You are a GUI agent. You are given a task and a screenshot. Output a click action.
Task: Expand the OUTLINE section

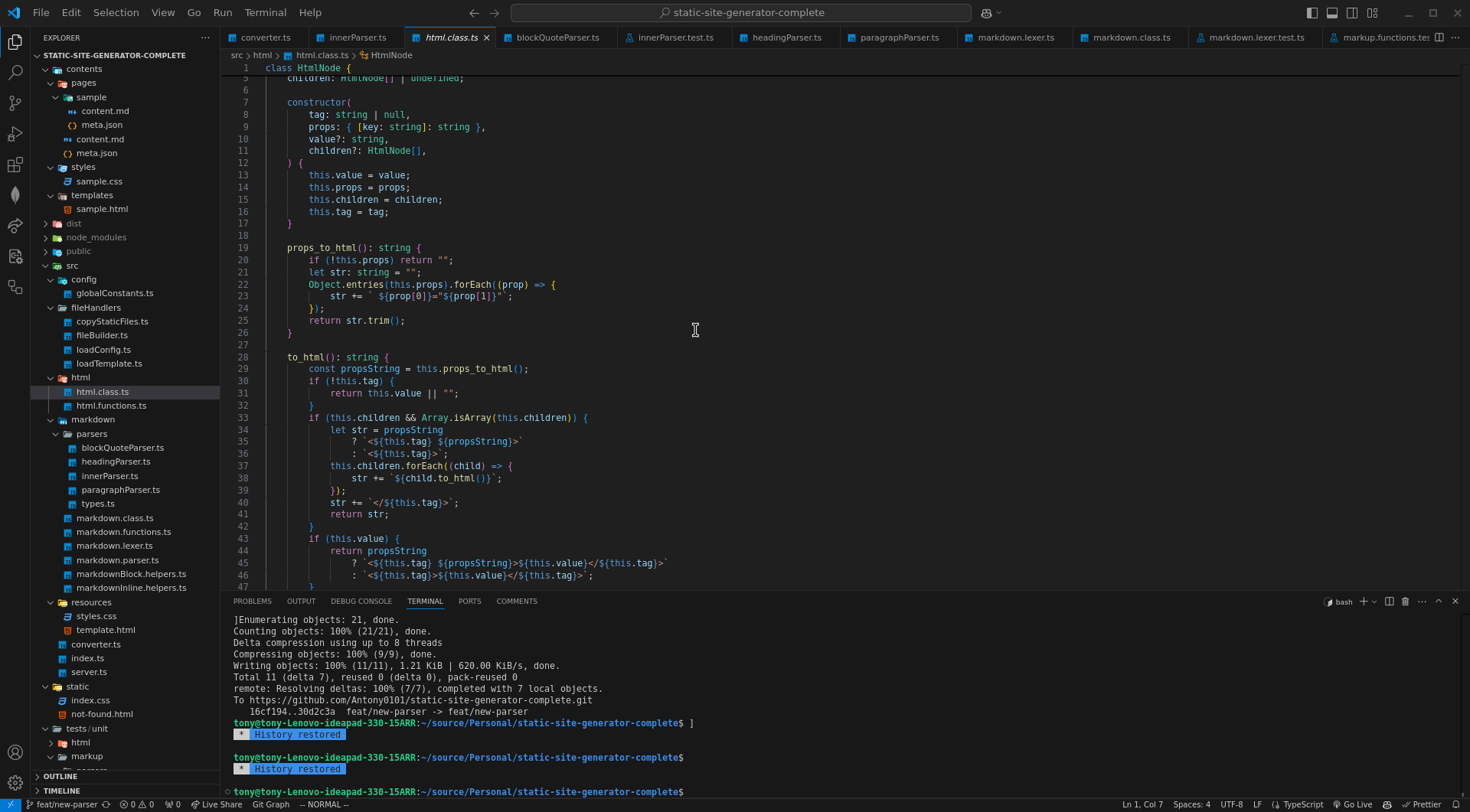(x=60, y=776)
